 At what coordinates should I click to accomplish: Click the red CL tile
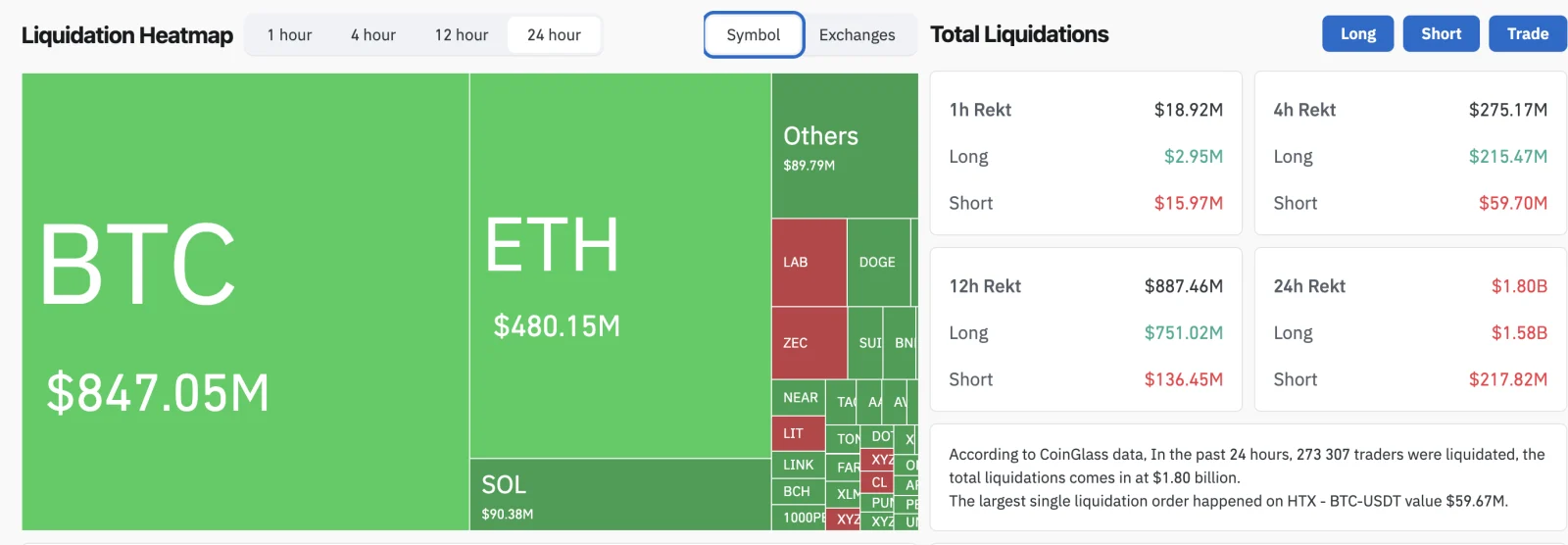click(879, 482)
